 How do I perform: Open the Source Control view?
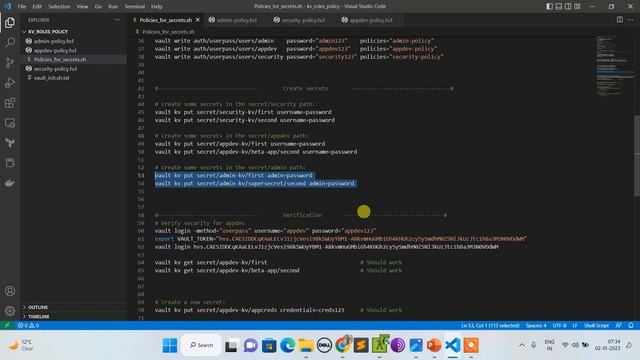pos(10,62)
